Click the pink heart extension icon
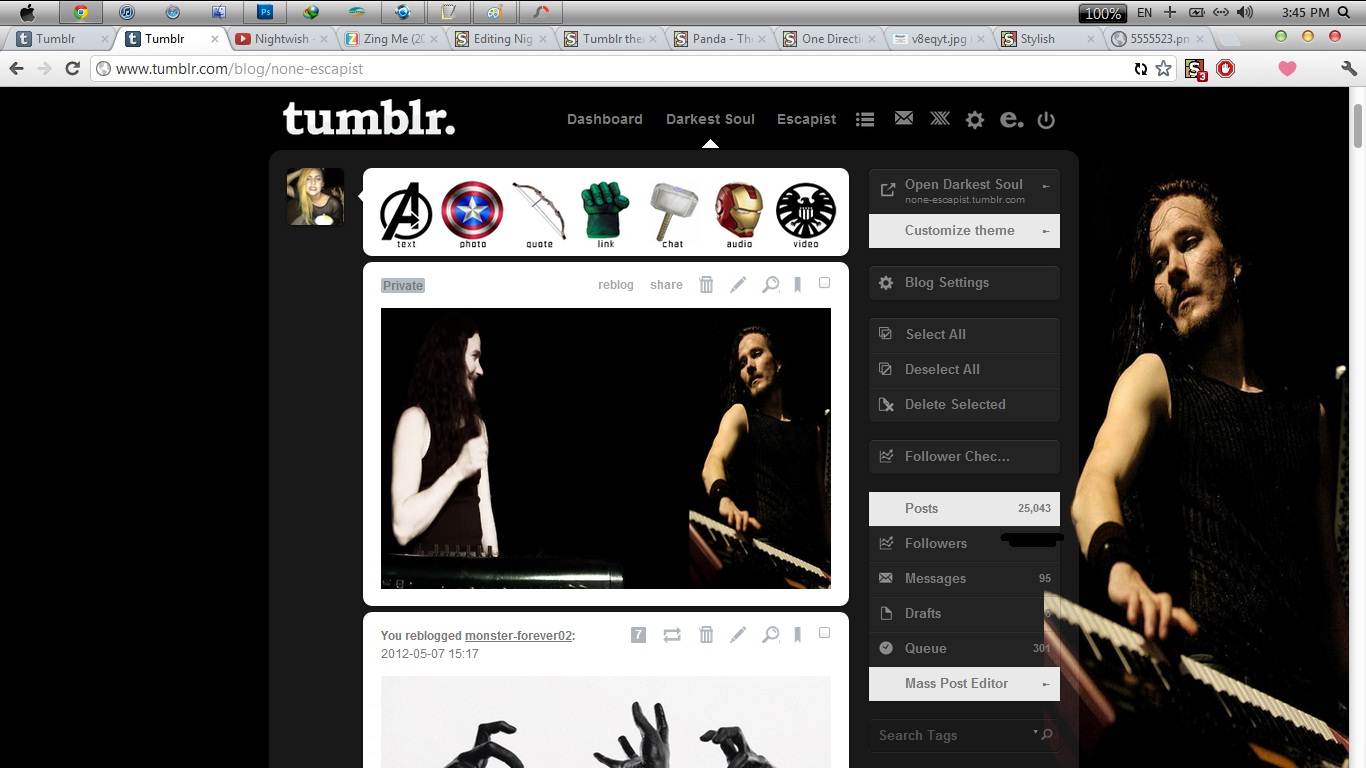1366x768 pixels. 1287,69
